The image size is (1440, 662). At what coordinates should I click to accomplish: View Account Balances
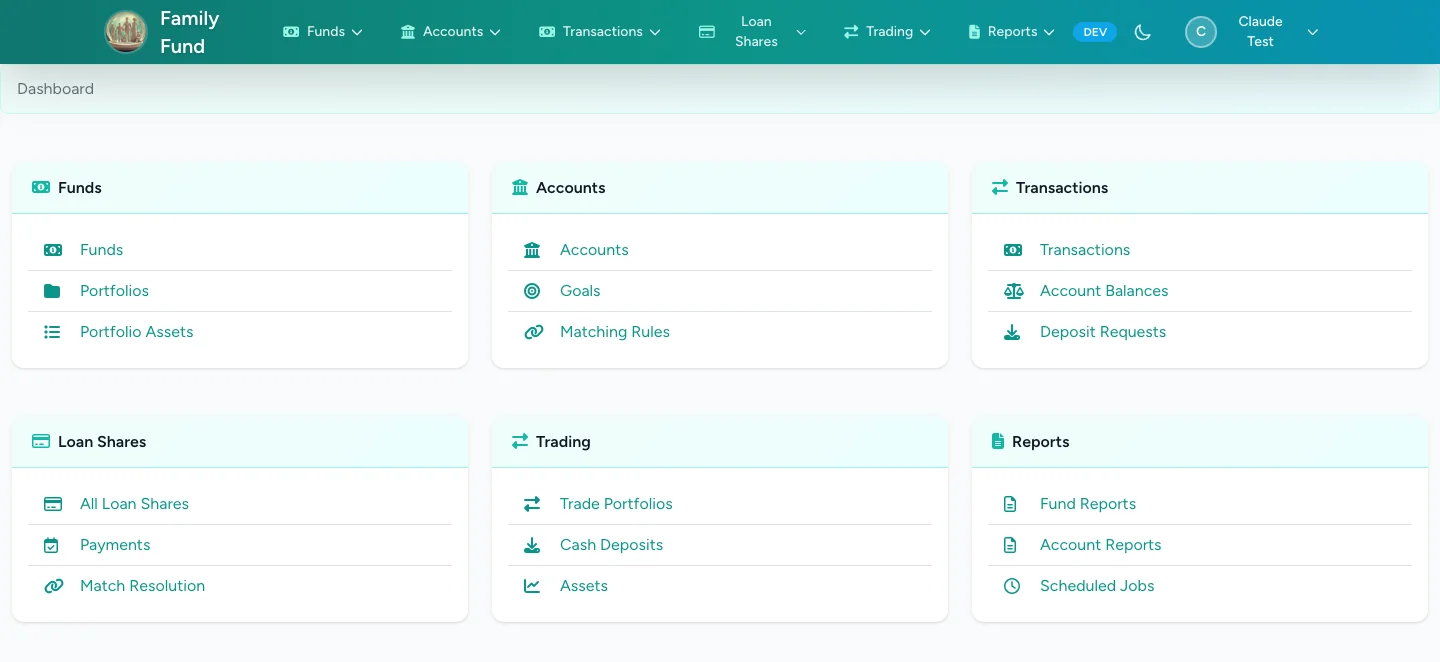pyautogui.click(x=1104, y=291)
